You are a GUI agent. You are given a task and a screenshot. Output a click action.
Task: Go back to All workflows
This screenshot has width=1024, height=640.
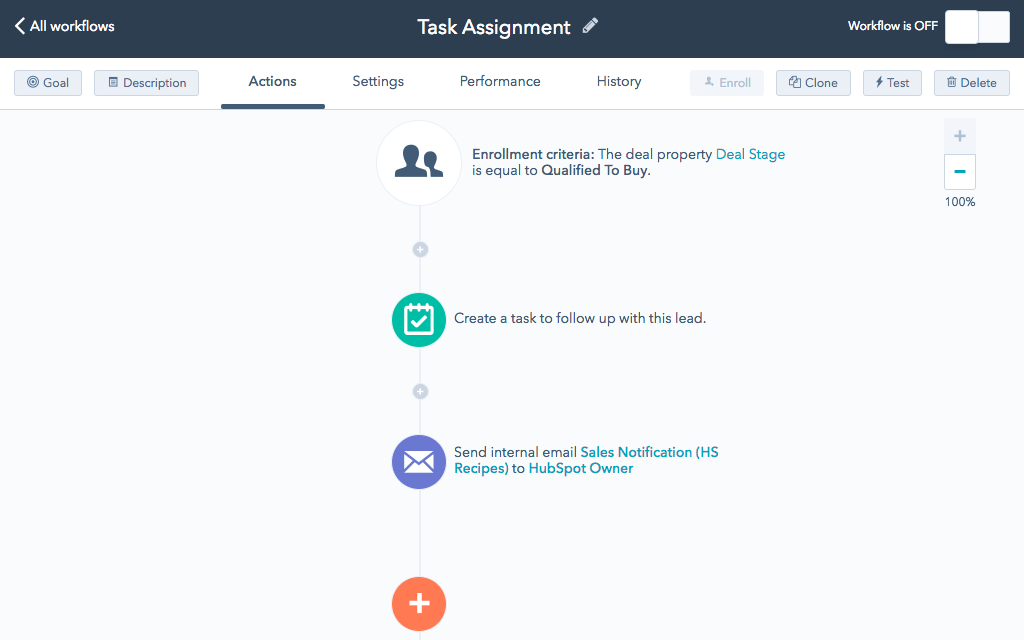63,26
